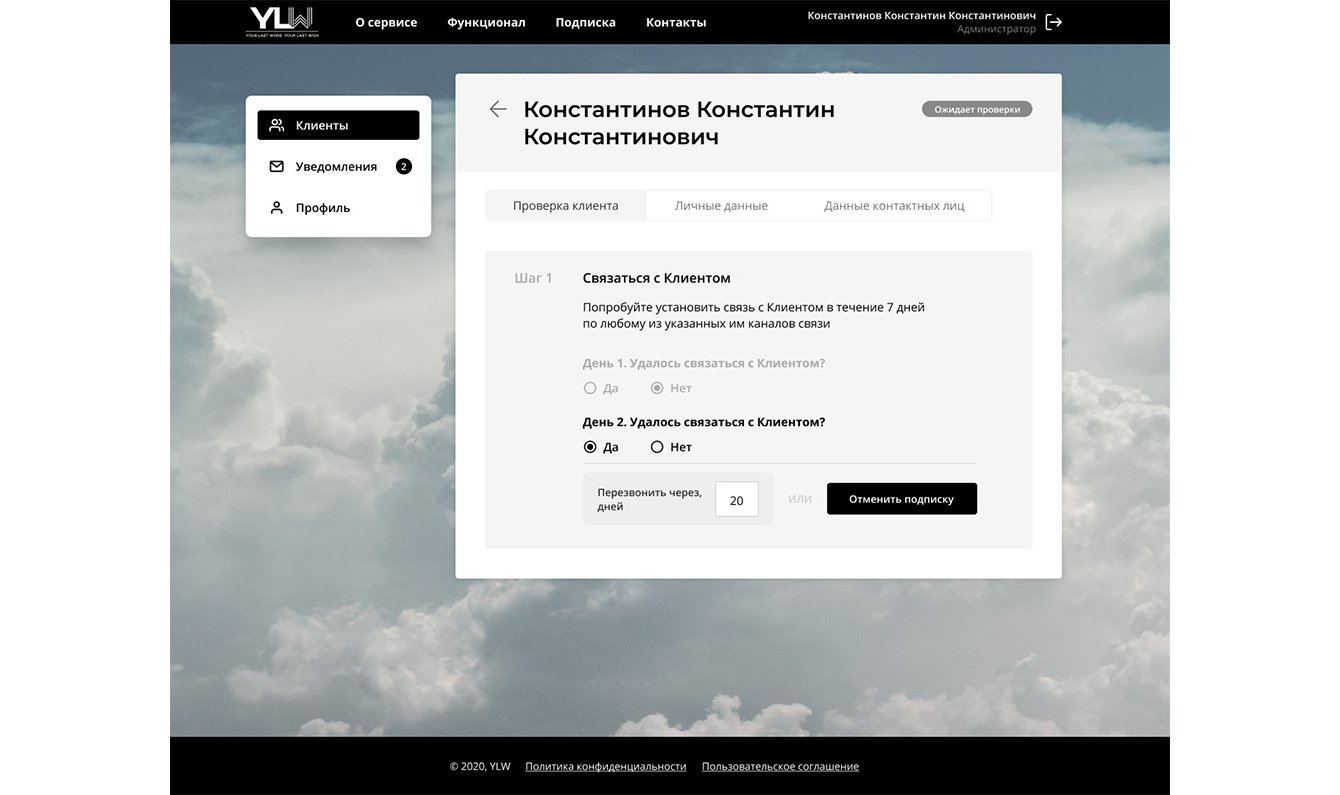Click the Уведомления envelope icon
This screenshot has height=795, width=1340.
point(277,166)
